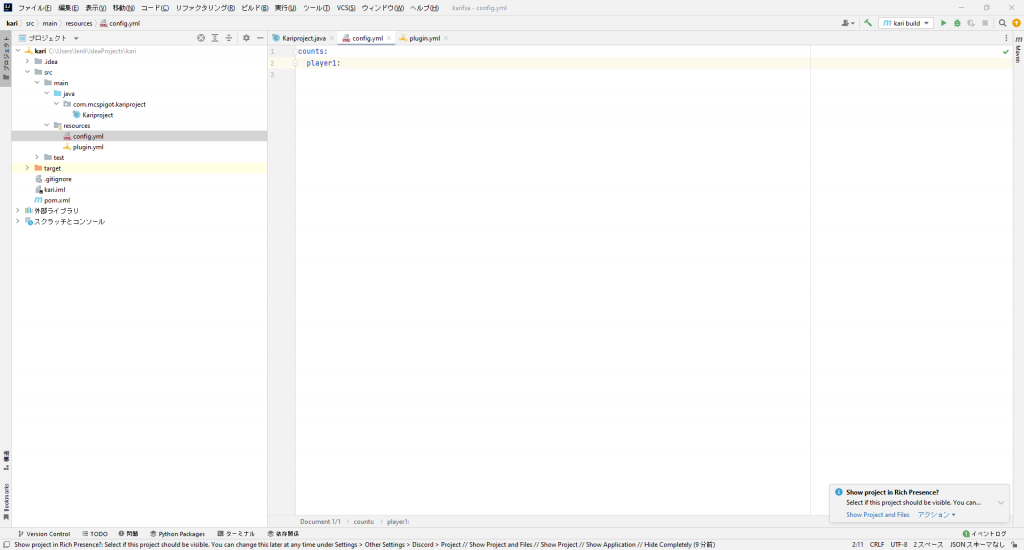Select opened file with target icon
The height and width of the screenshot is (550, 1024).
[x=200, y=38]
